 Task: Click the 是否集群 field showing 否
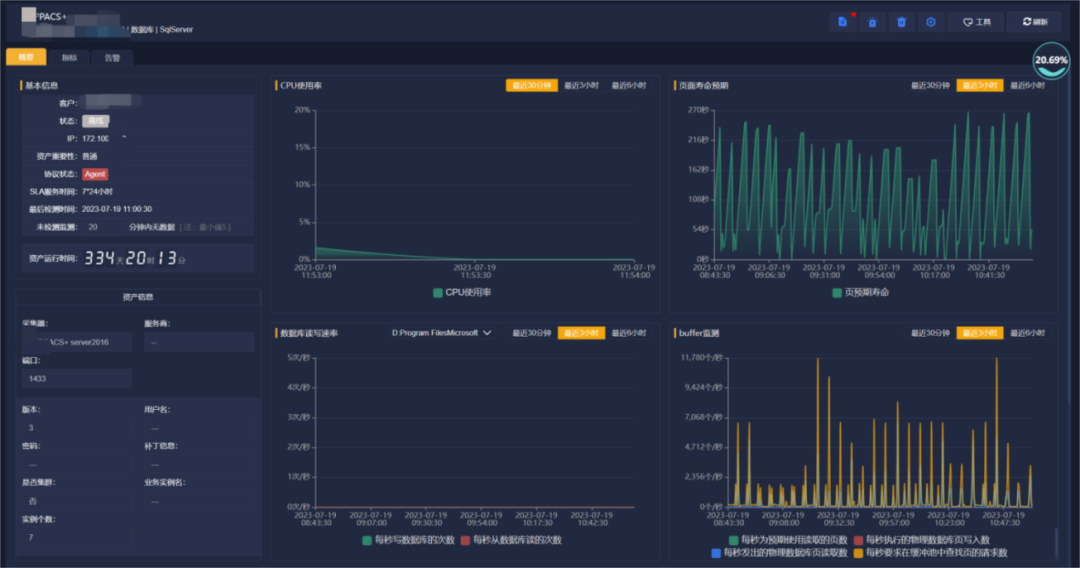click(x=76, y=501)
